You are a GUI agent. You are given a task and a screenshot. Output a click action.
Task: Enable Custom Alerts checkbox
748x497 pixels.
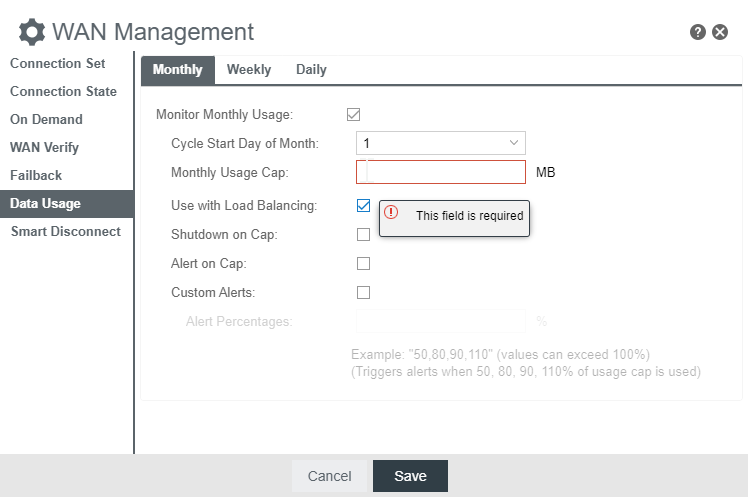pyautogui.click(x=364, y=292)
